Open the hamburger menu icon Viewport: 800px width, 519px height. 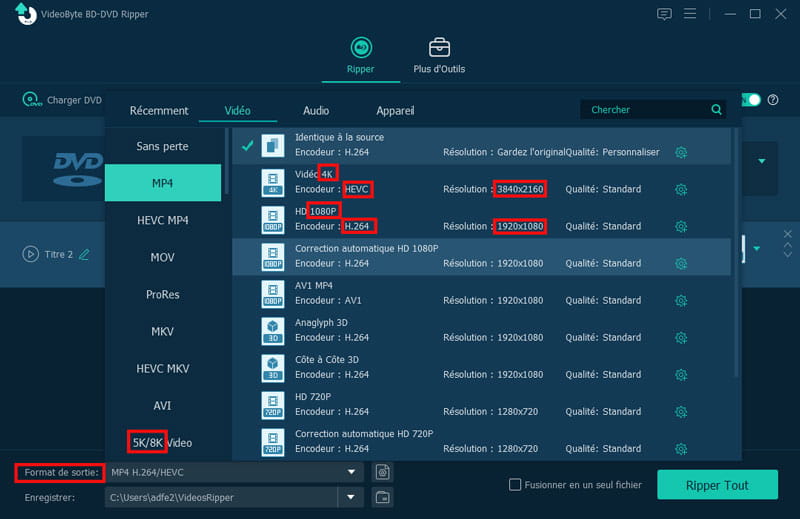(690, 13)
